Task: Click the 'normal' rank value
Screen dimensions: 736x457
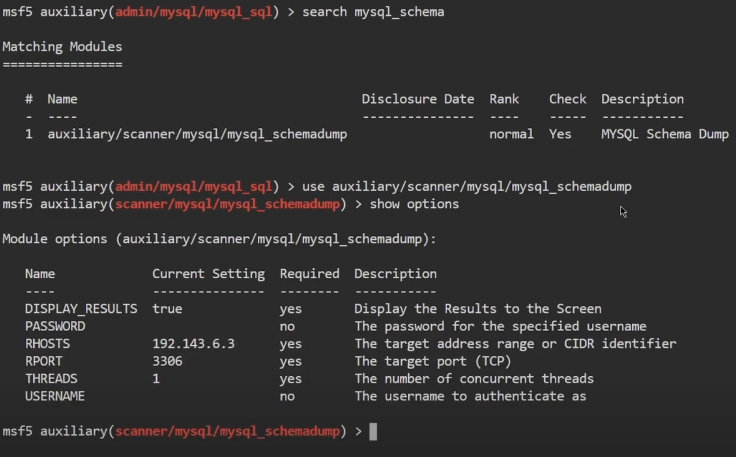Action: click(511, 134)
